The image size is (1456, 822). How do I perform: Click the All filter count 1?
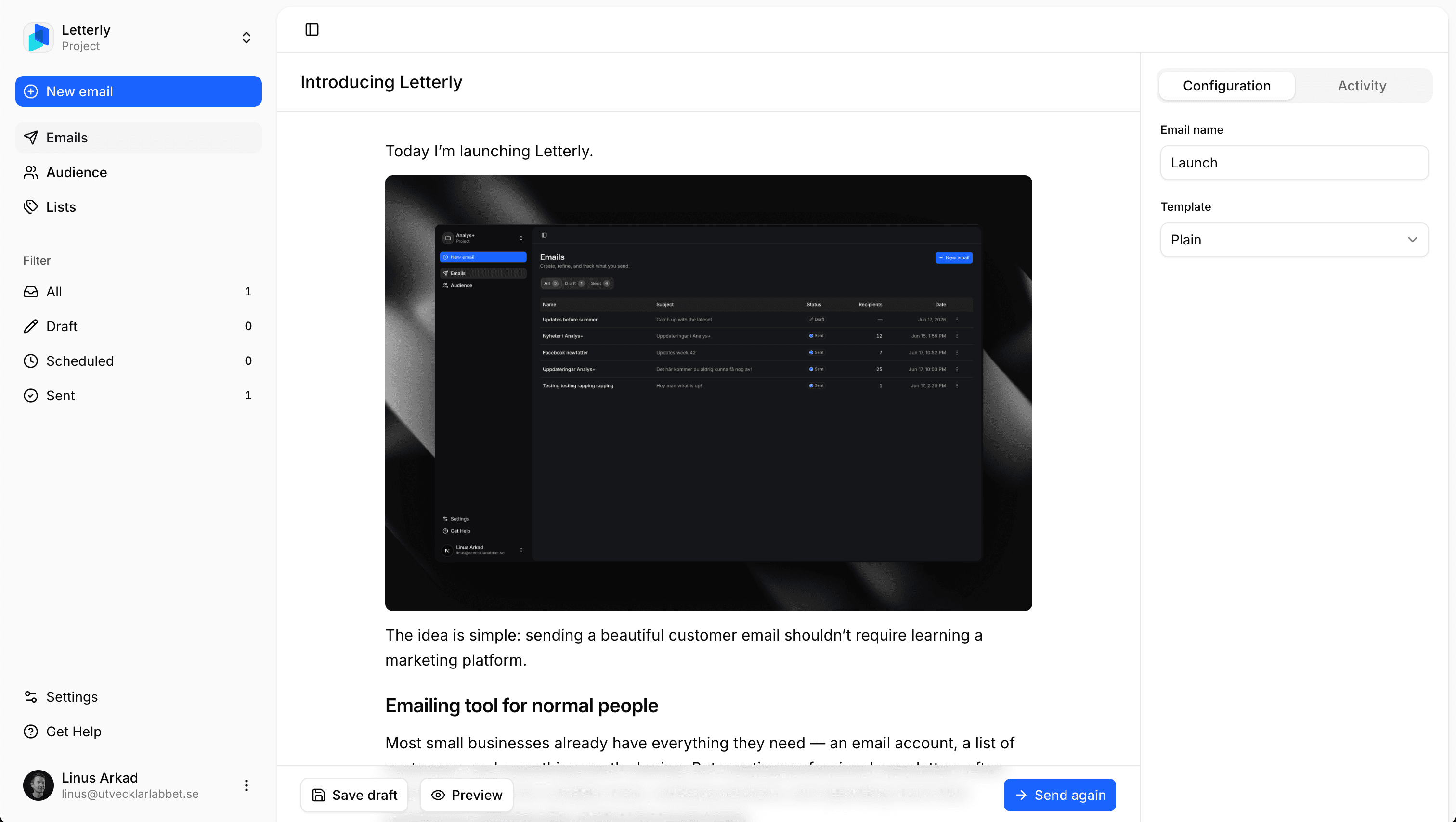[248, 292]
